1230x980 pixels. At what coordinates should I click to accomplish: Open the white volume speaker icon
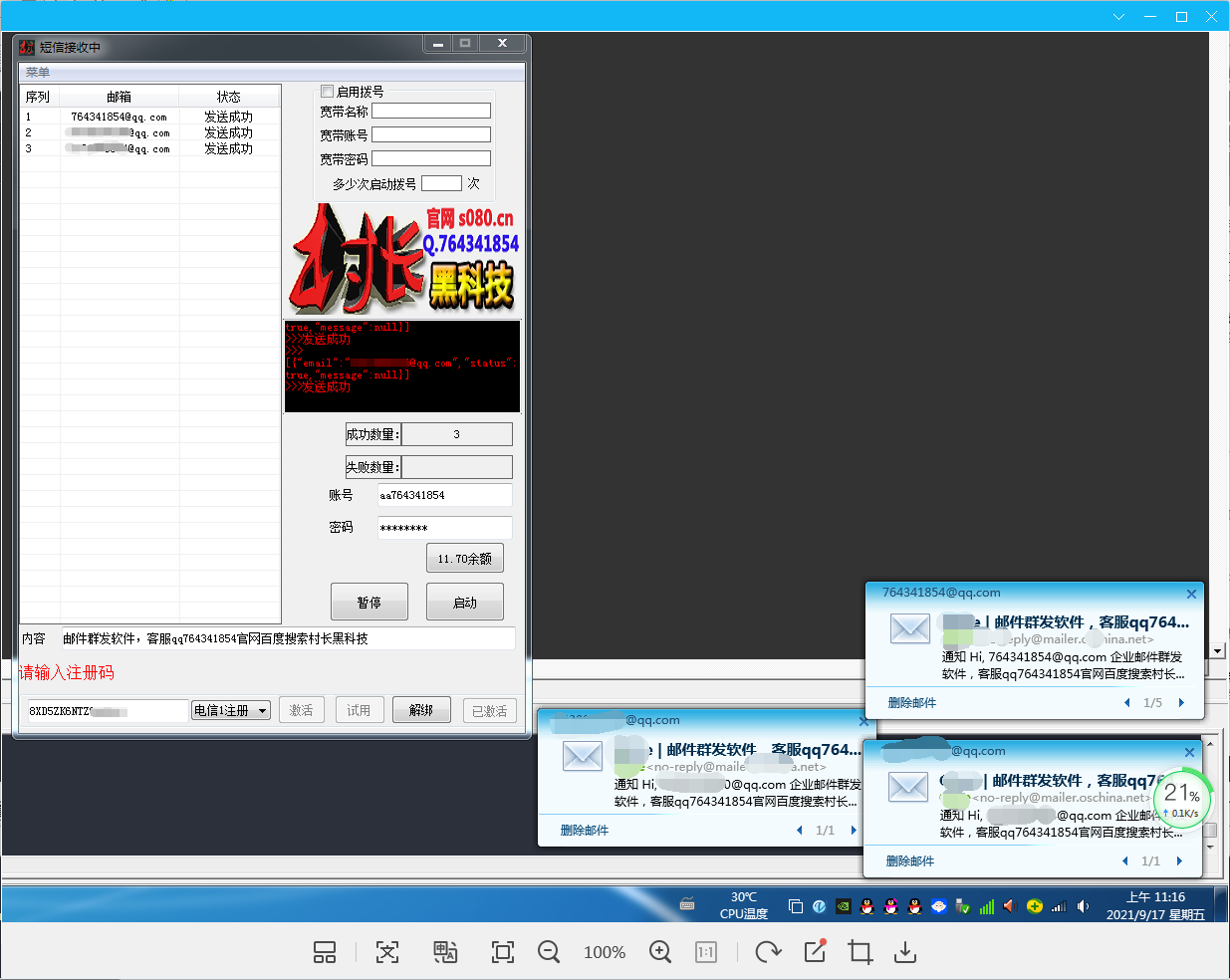point(1084,906)
